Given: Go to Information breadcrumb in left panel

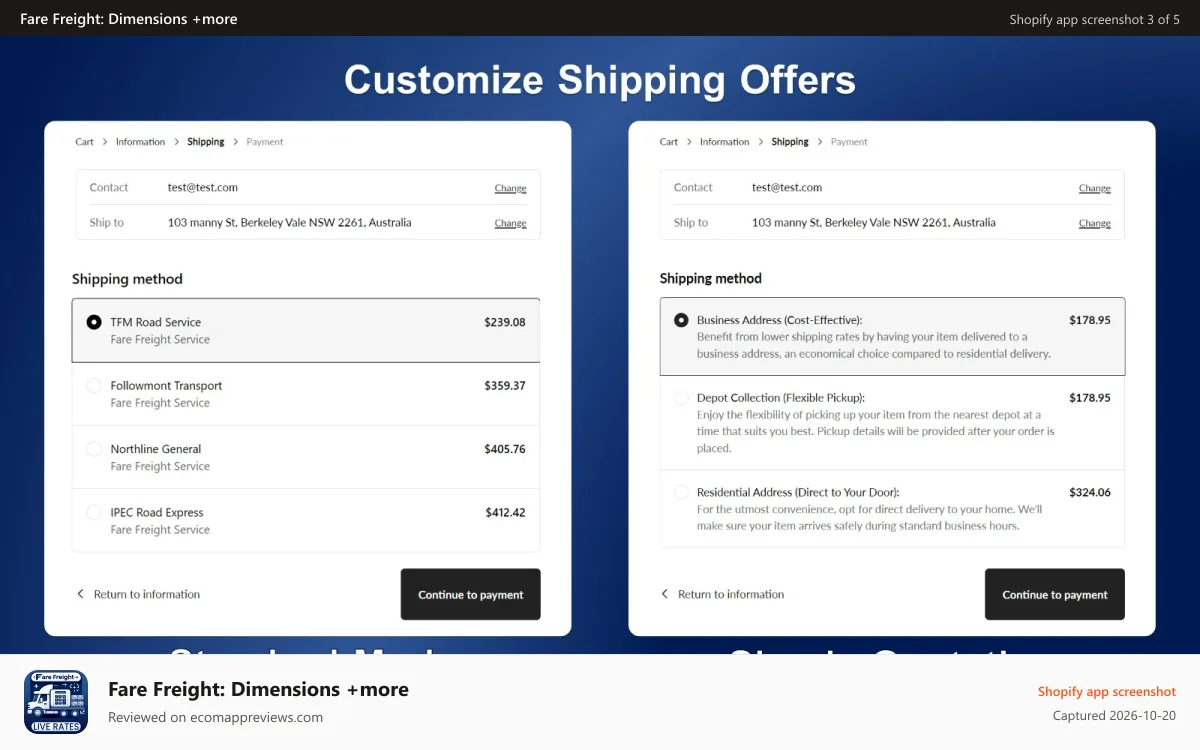Looking at the screenshot, I should [x=140, y=142].
